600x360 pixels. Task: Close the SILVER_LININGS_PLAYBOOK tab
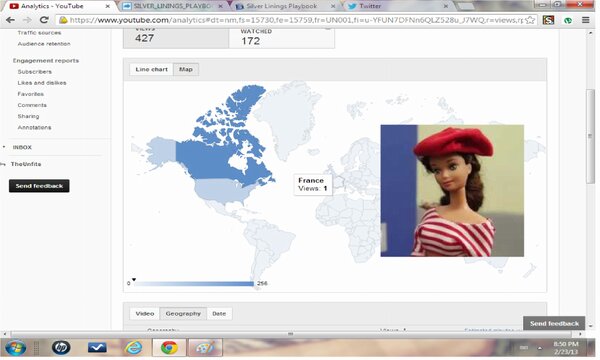[x=220, y=6]
